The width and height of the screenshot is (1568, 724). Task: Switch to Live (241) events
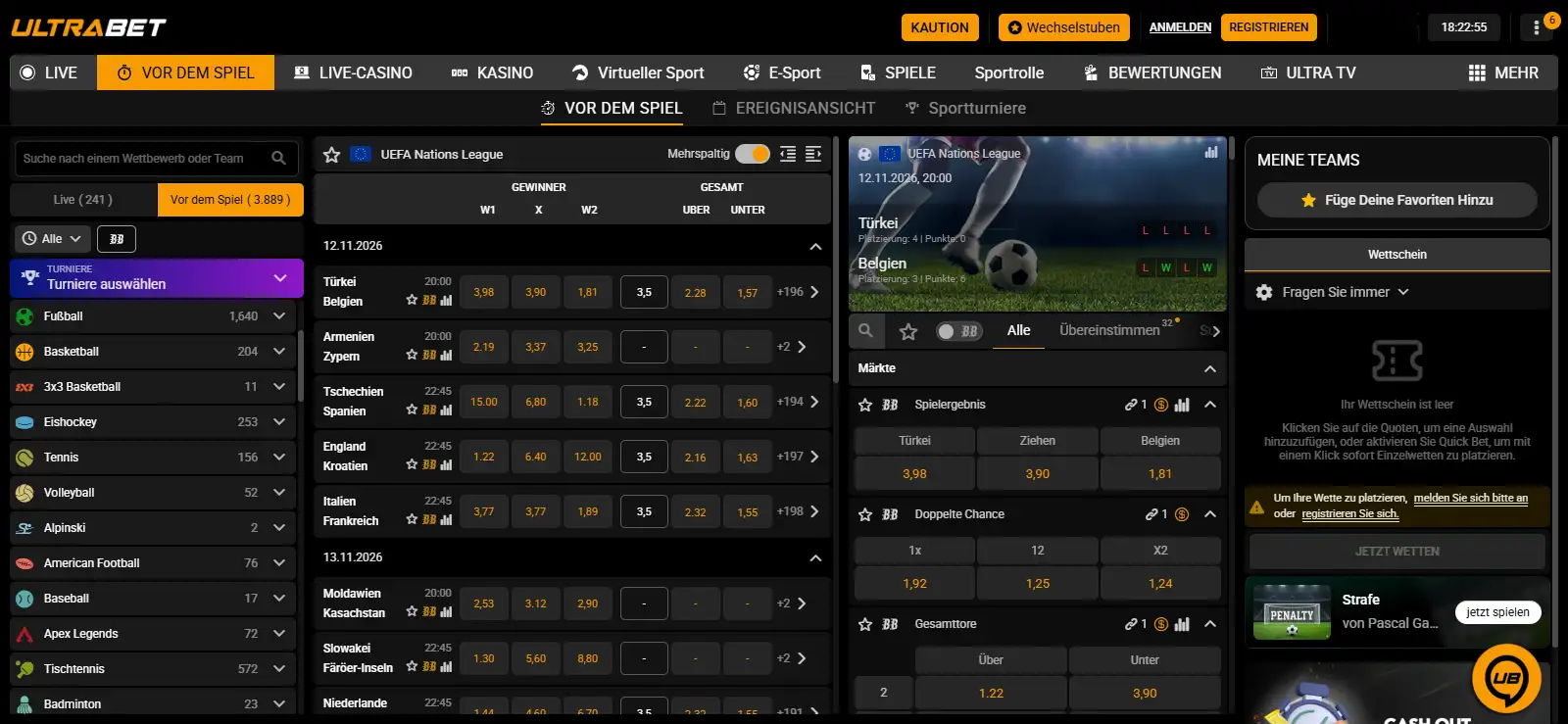[83, 200]
